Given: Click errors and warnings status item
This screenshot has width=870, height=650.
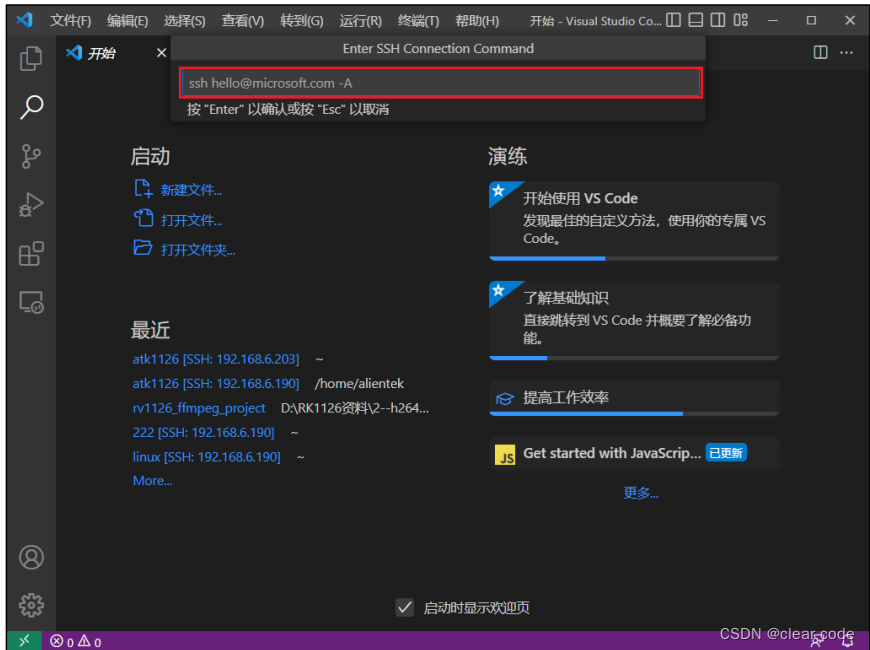Looking at the screenshot, I should point(75,642).
